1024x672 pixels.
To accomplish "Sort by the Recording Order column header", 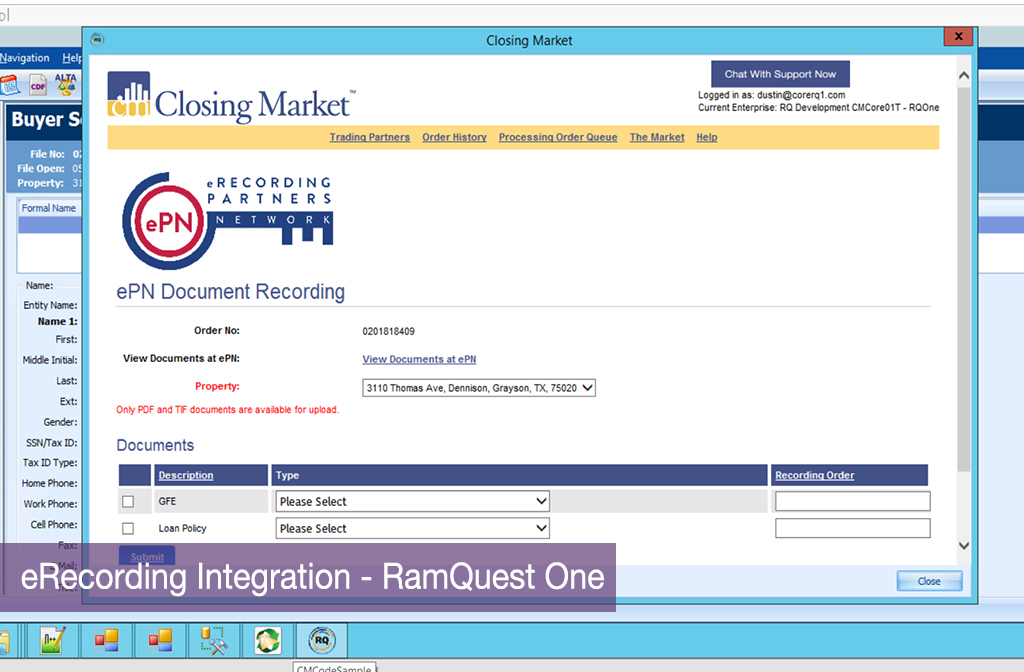I will (814, 476).
